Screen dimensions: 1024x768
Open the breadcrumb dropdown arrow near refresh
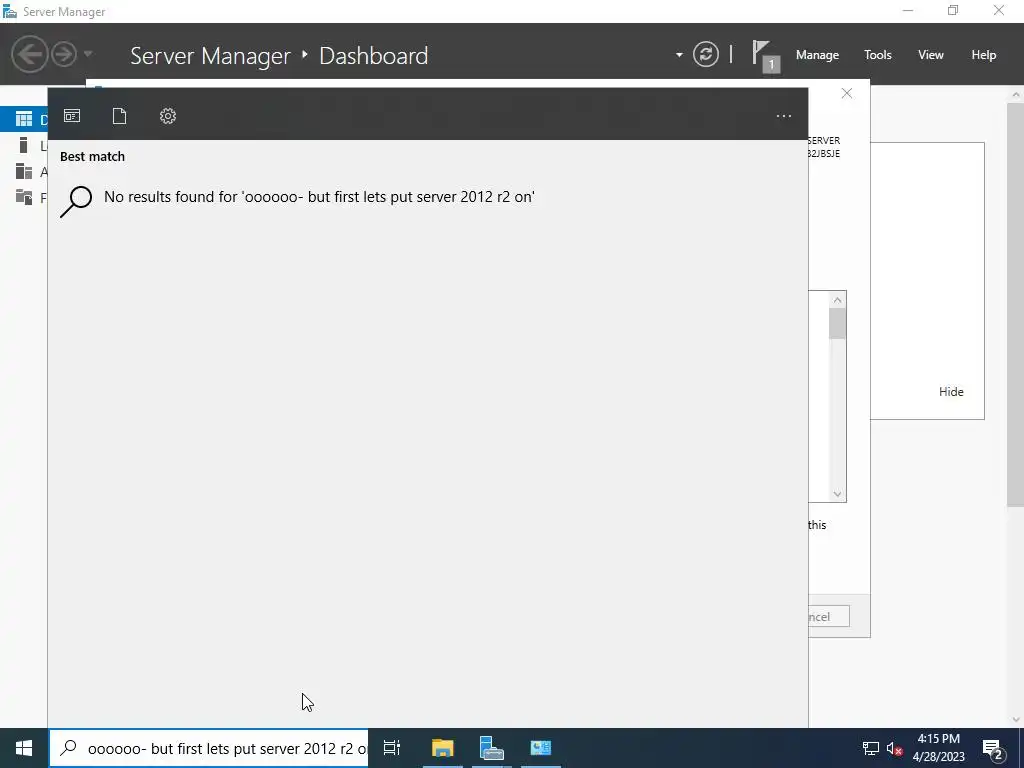679,55
